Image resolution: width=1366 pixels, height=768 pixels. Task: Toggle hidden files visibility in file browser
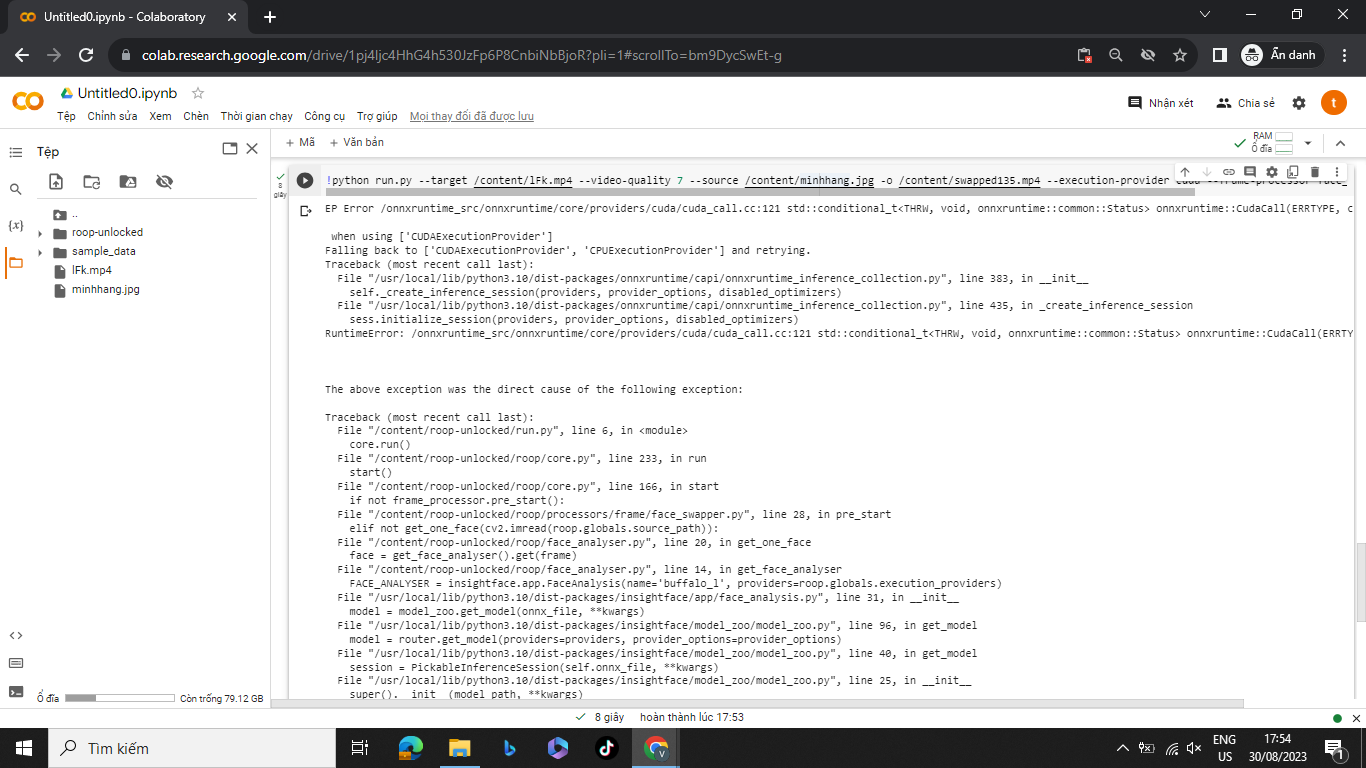(165, 182)
